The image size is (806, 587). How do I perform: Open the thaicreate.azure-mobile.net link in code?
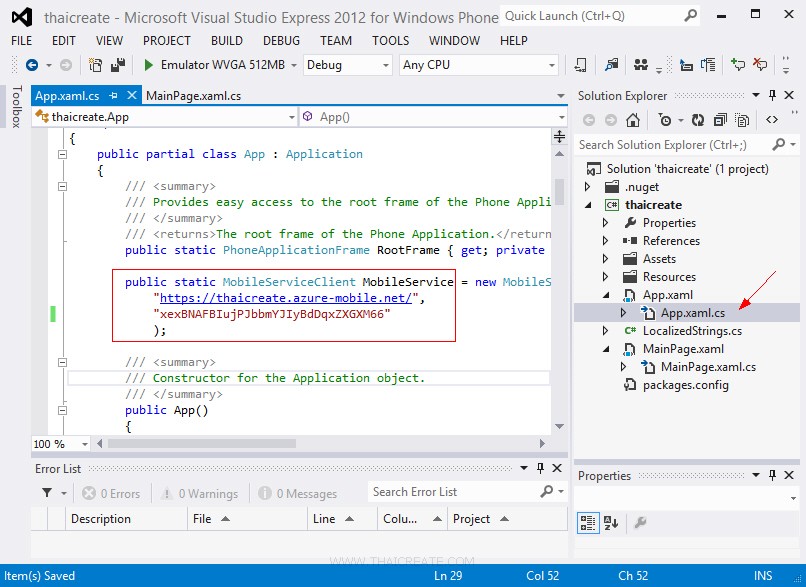point(286,298)
